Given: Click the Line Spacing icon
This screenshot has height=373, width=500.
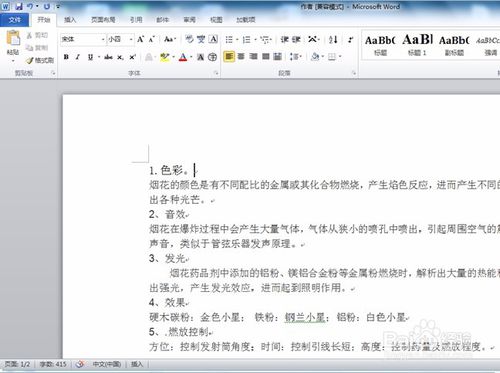Looking at the screenshot, I should (x=293, y=57).
